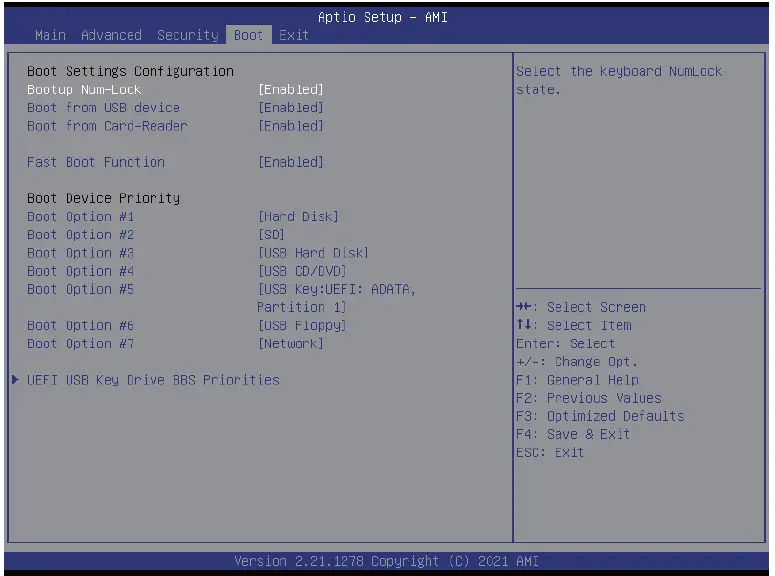Screen dimensions: 775x576
Task: Select Fast Boot Function label
Action: (96, 162)
